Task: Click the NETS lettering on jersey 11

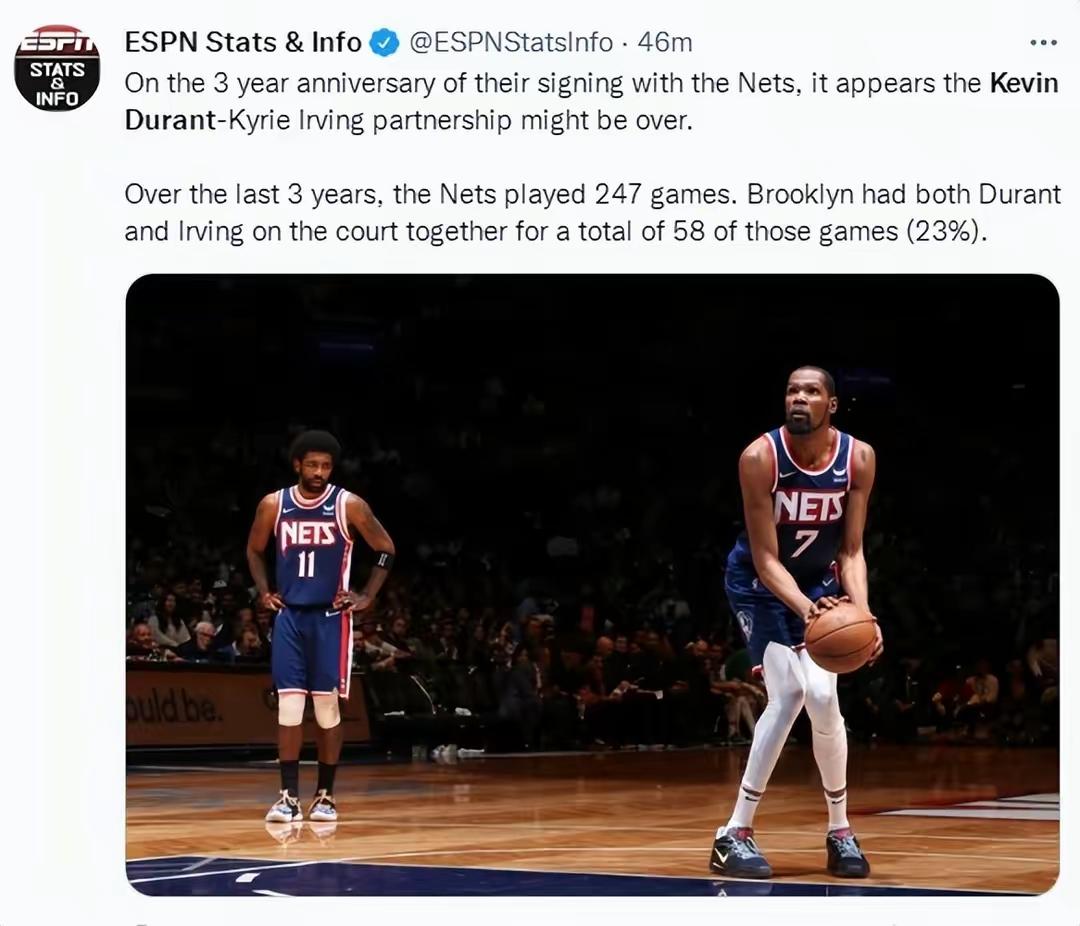Action: coord(307,535)
